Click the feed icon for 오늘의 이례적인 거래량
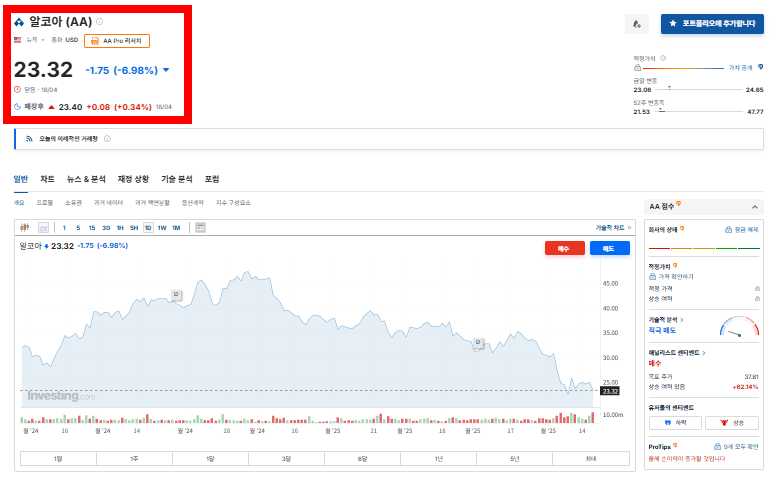The image size is (777, 479). tap(29, 139)
